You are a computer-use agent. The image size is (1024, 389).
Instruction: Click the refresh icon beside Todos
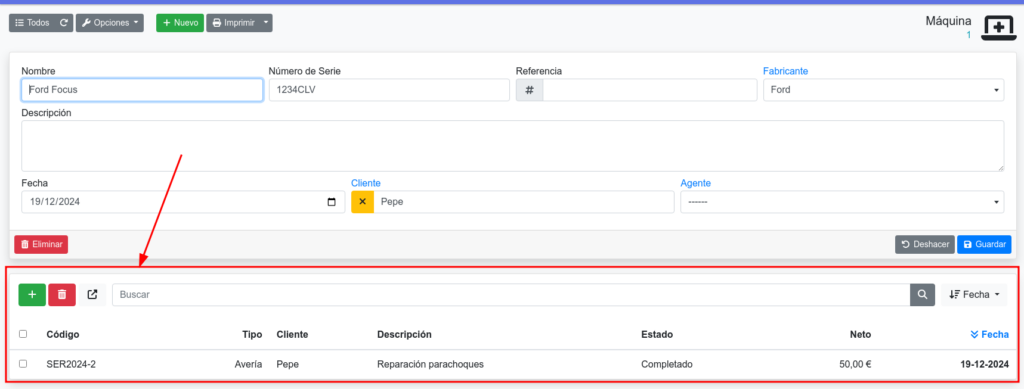tap(63, 23)
